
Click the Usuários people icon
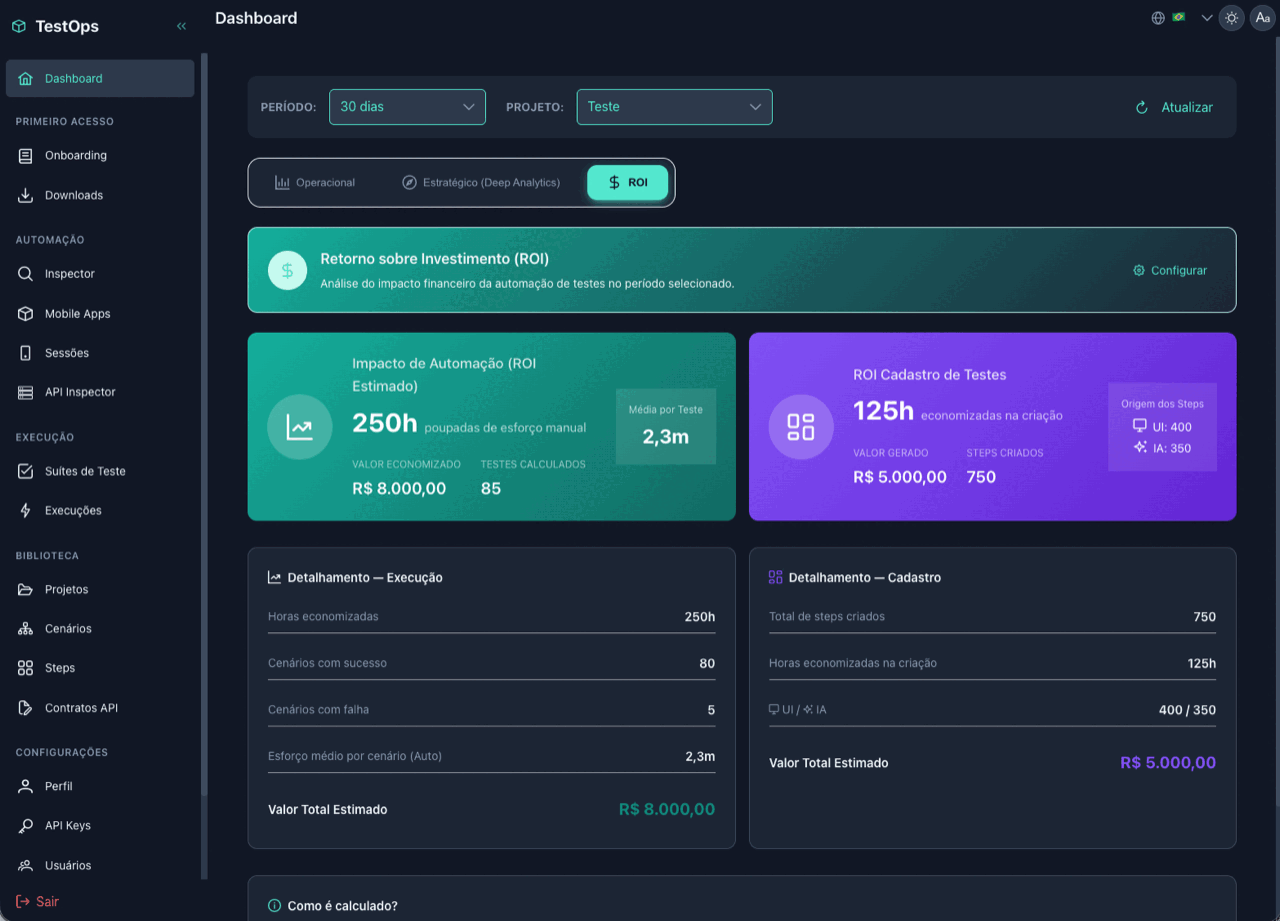(x=26, y=865)
